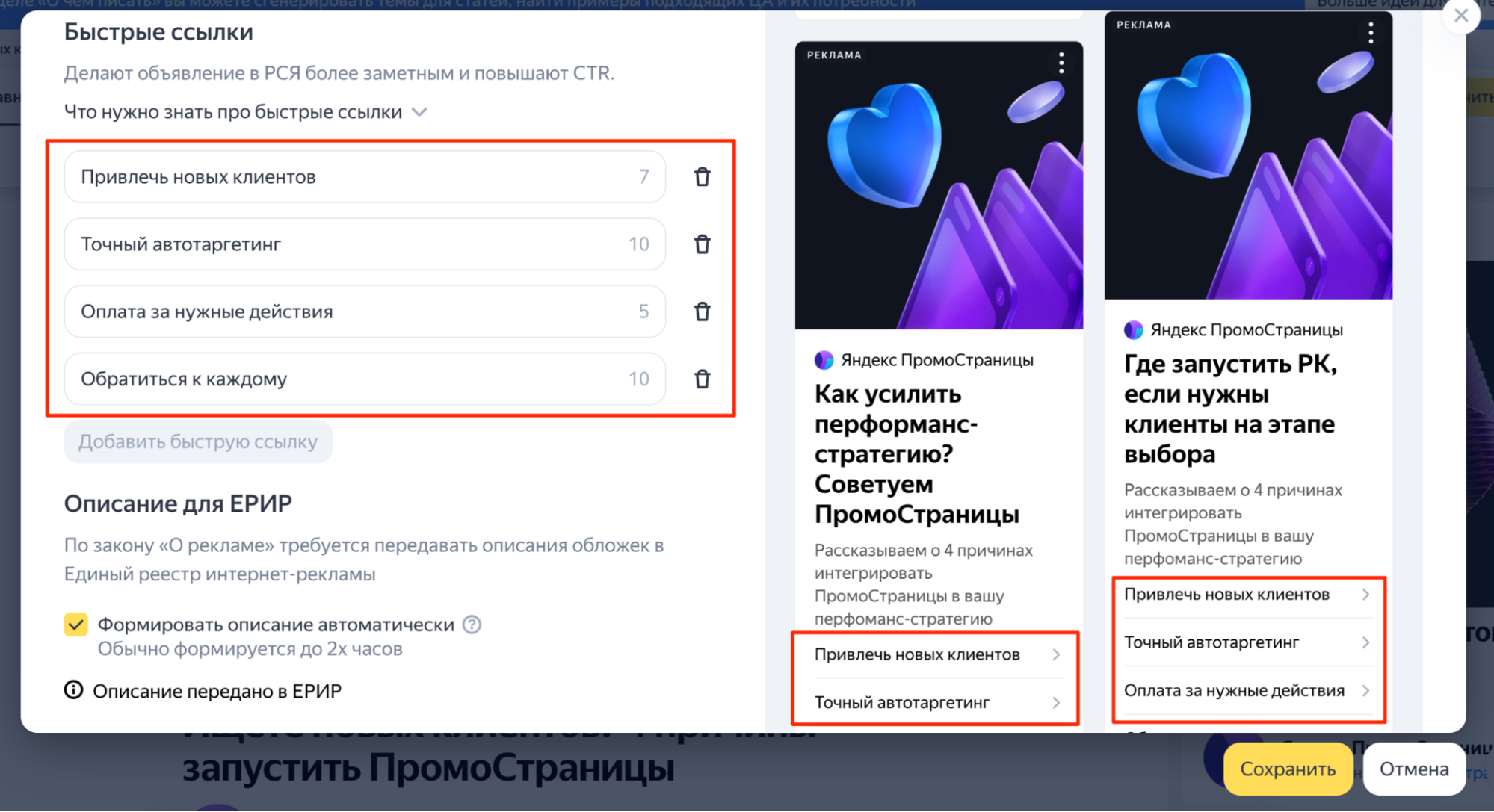Click the 'Привлечь новых клиентов' input field
This screenshot has height=812, width=1494.
351,177
